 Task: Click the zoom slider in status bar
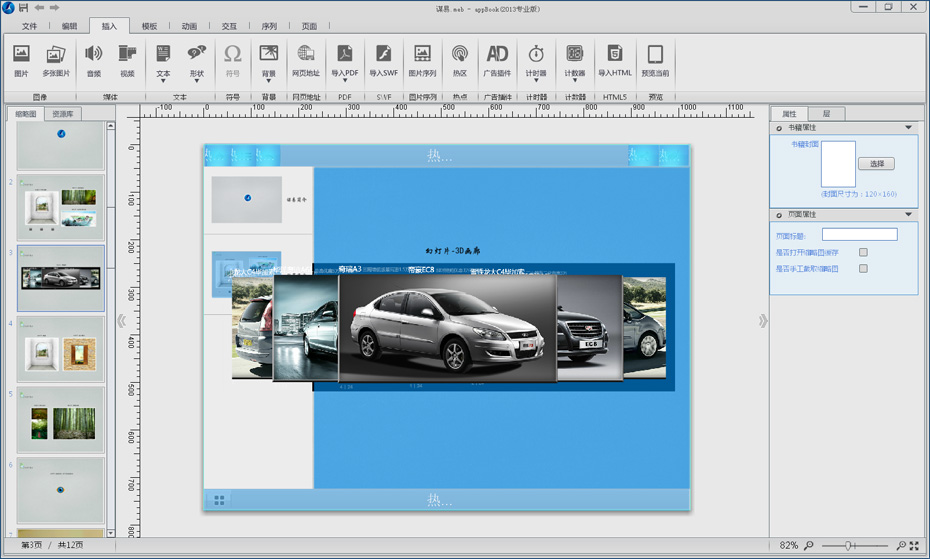coord(850,546)
